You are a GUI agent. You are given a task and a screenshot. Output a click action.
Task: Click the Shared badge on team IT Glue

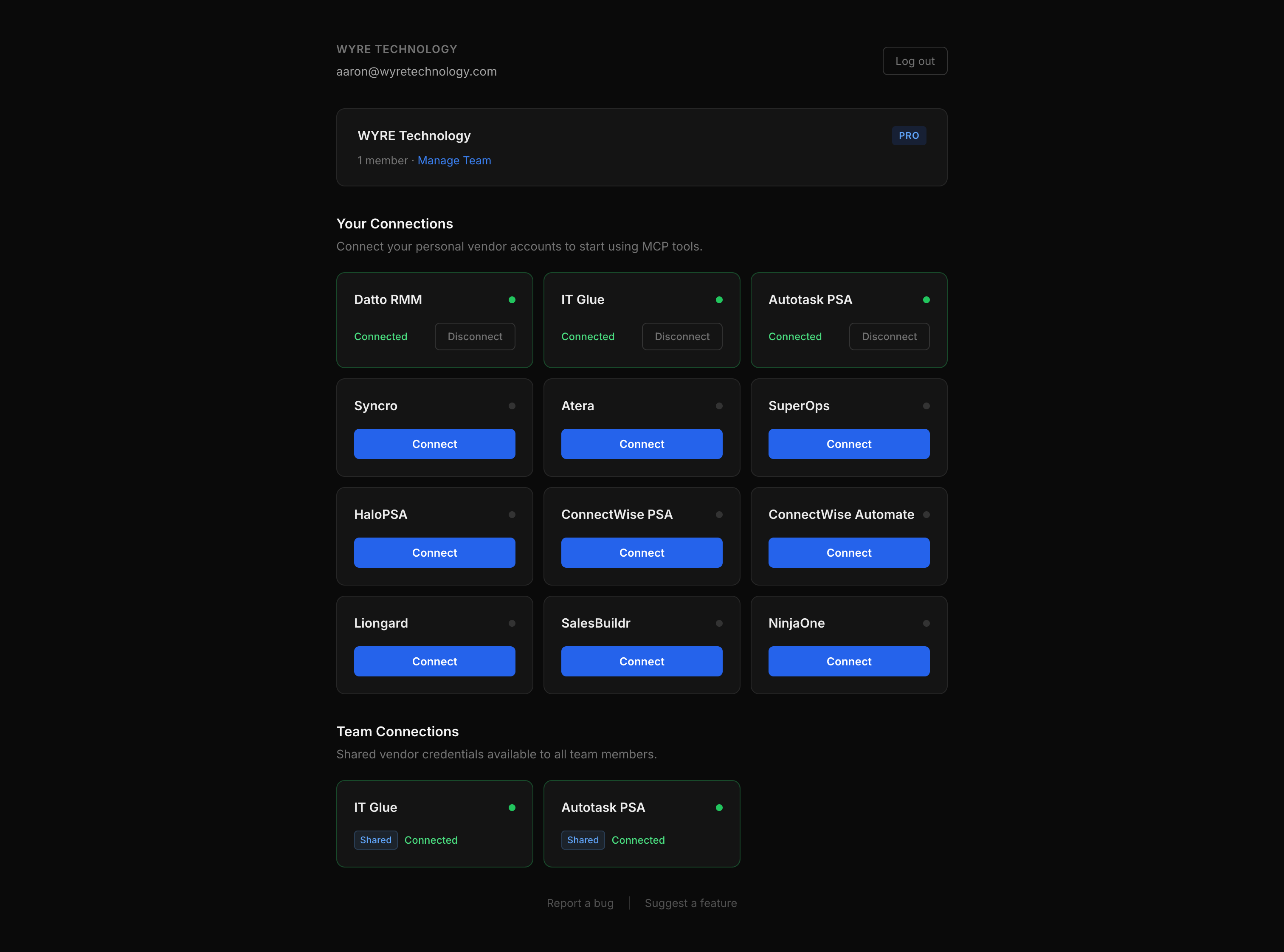pyautogui.click(x=375, y=839)
